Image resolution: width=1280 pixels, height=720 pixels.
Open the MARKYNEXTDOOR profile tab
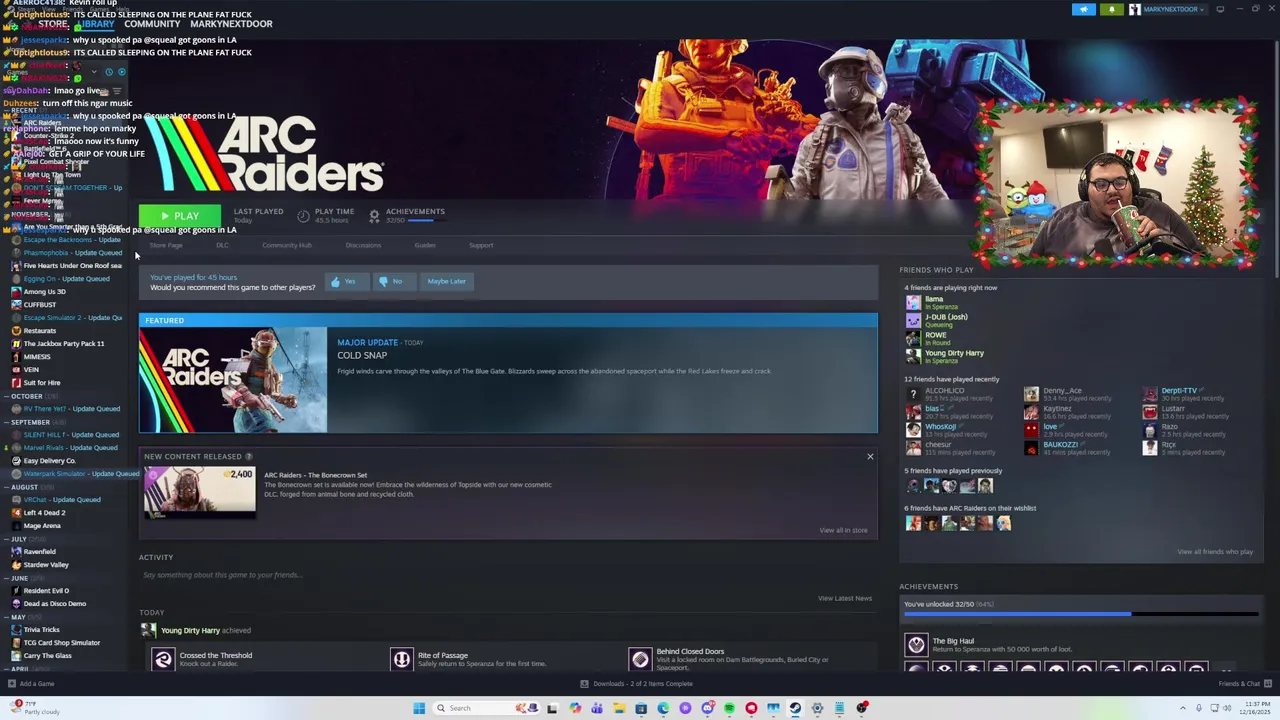coord(231,24)
